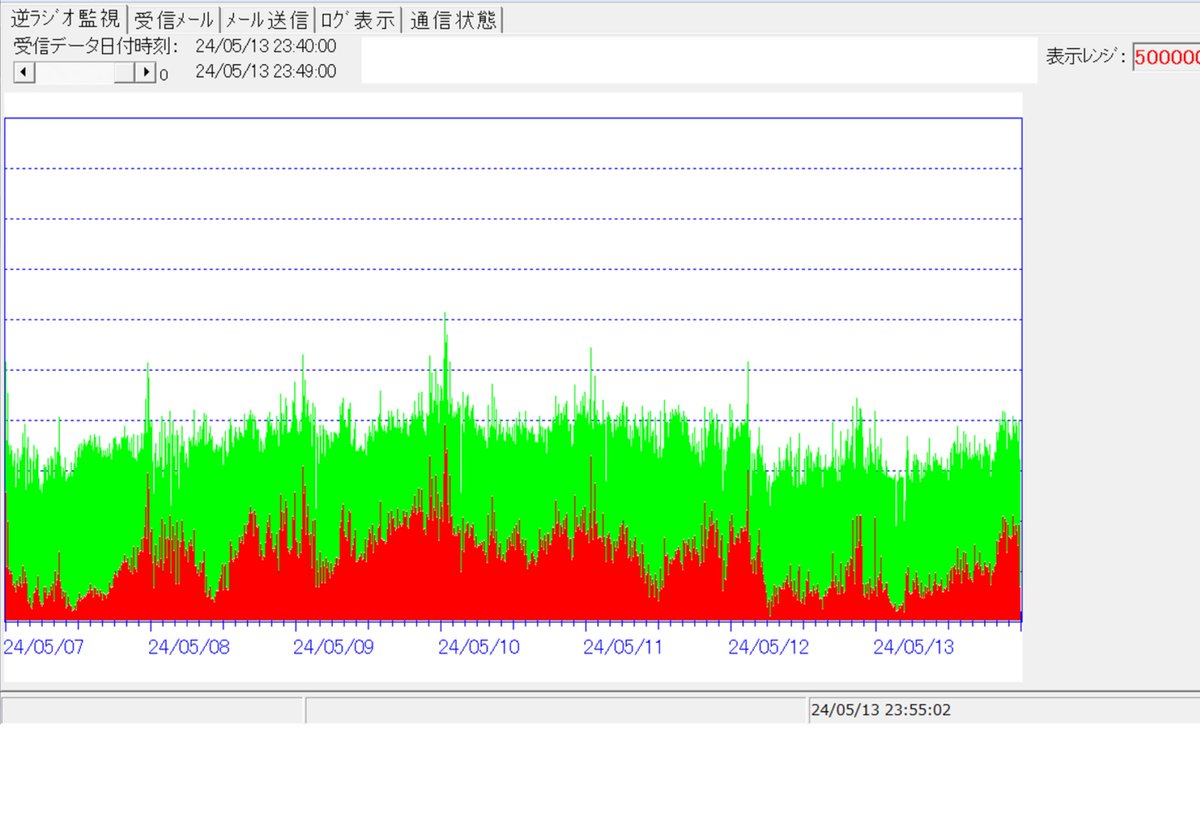Click the 24/05/10 axis date label

(479, 647)
